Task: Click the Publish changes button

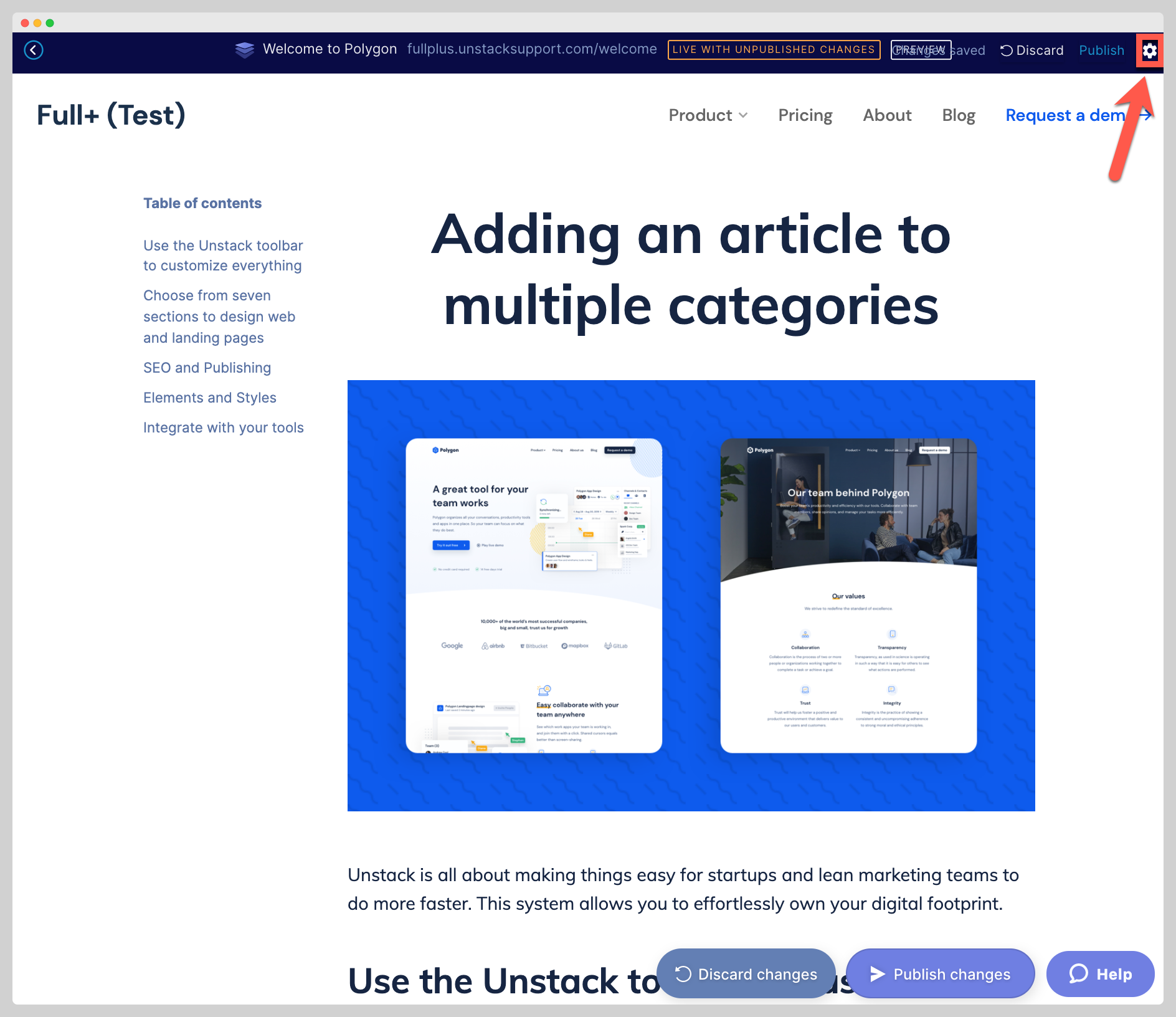Action: 941,973
